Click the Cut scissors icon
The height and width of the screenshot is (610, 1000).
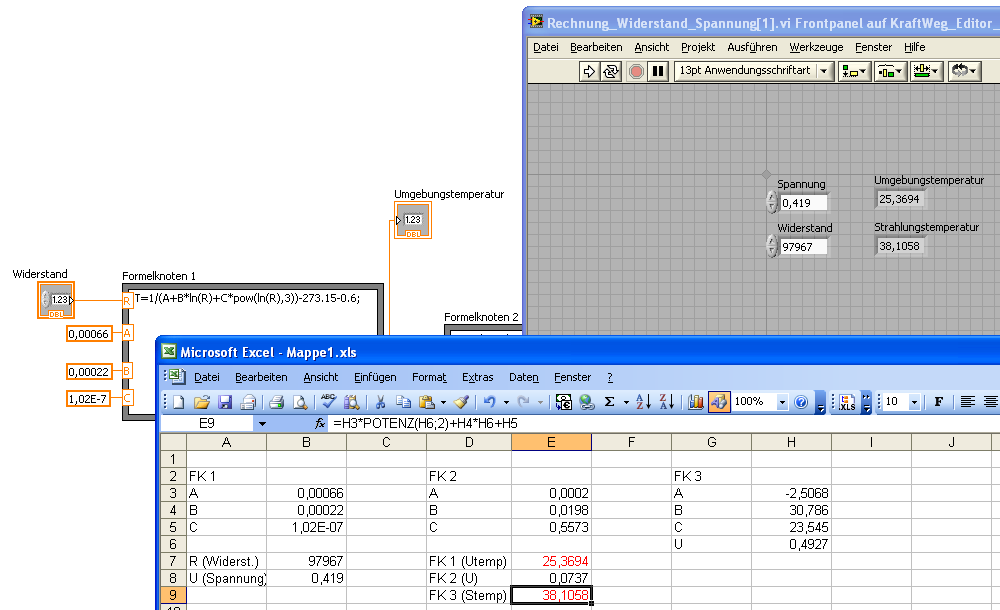(x=380, y=401)
